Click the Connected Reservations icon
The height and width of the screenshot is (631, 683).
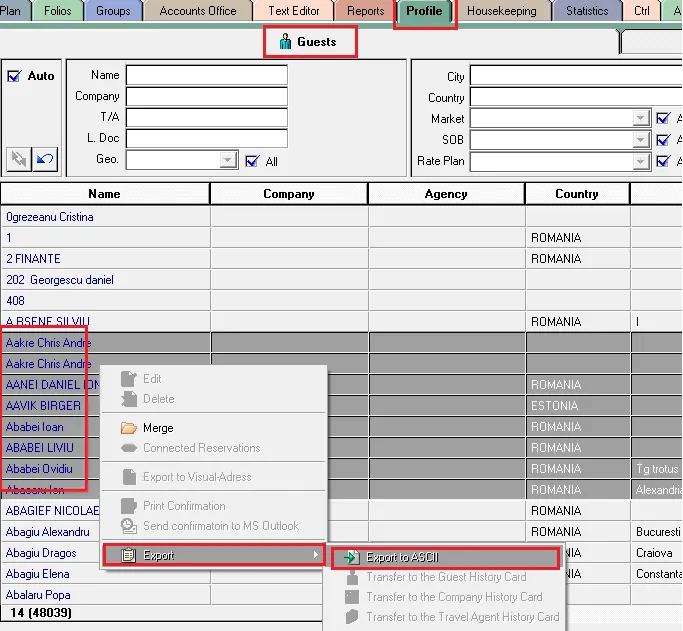point(128,448)
